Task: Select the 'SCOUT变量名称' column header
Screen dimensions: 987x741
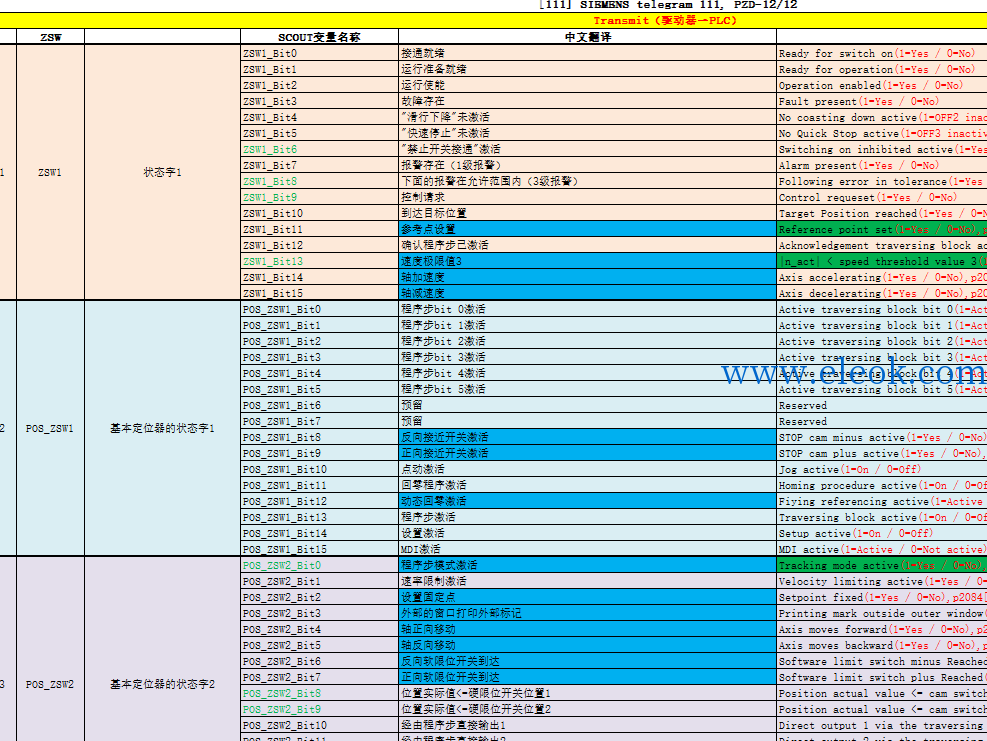Action: click(319, 37)
